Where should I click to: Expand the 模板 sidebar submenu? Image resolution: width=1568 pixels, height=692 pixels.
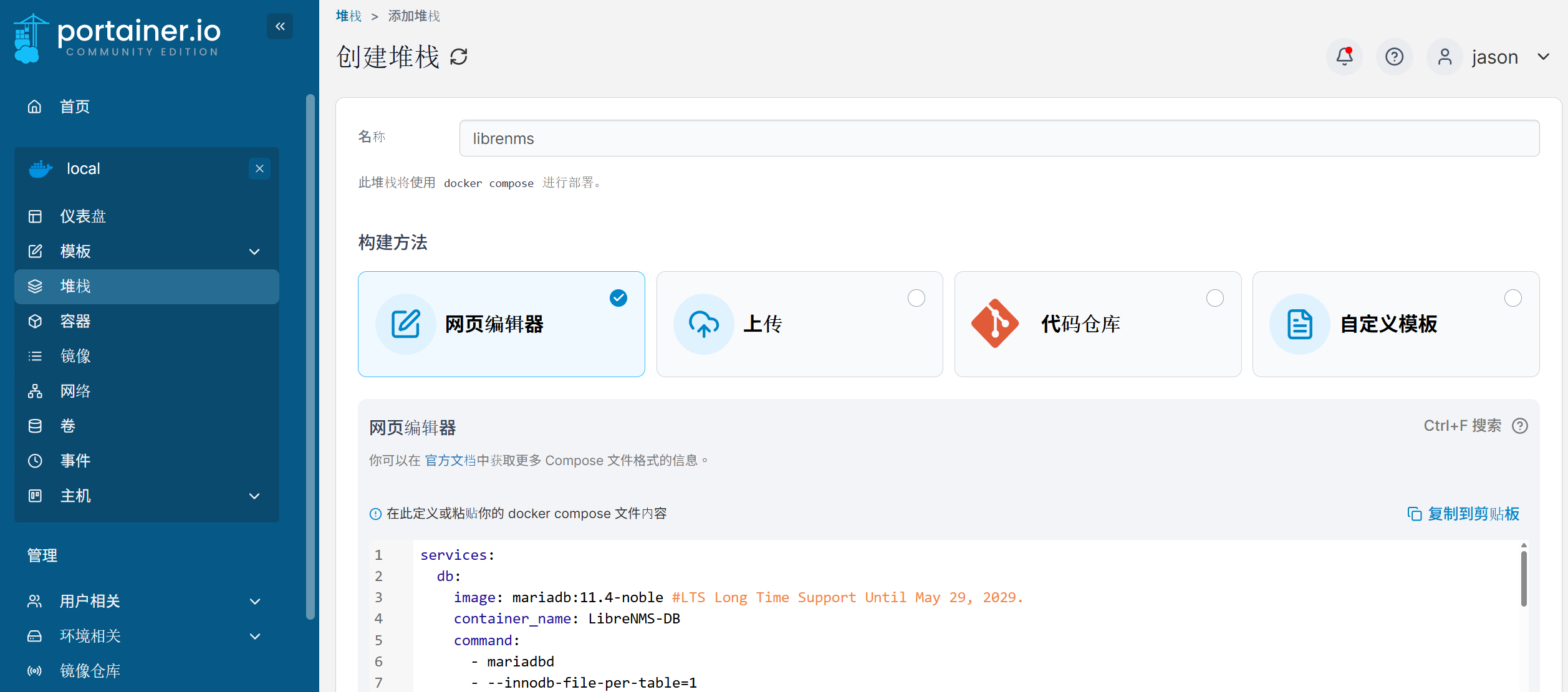click(x=254, y=251)
